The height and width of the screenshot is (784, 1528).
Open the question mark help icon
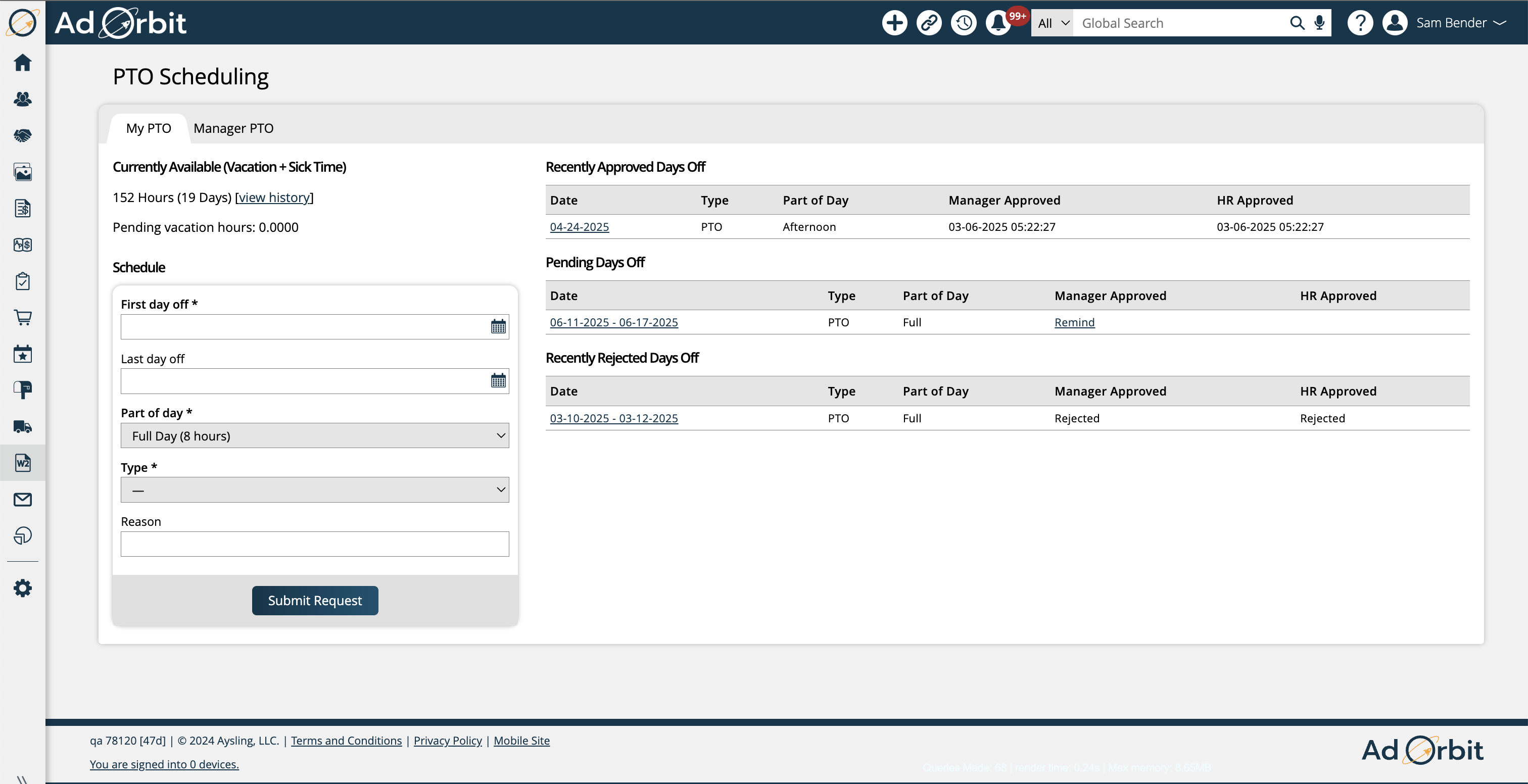pos(1360,23)
